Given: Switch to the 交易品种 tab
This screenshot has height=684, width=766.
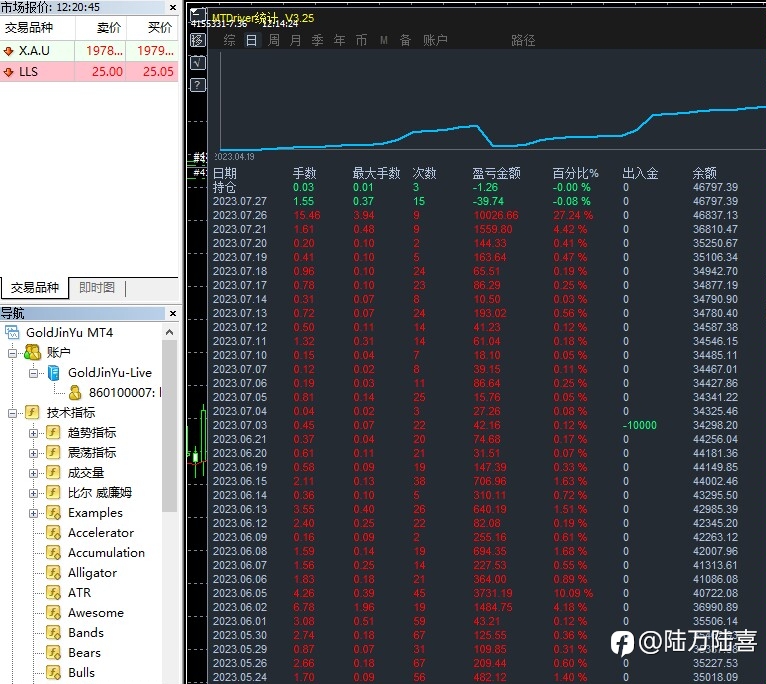Looking at the screenshot, I should [34, 287].
